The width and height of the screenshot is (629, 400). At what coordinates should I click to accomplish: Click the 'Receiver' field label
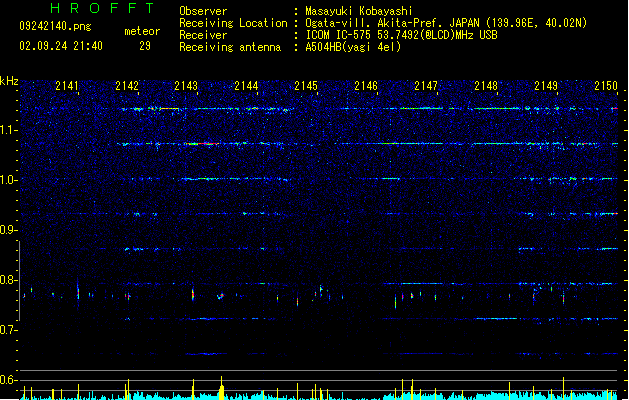tap(203, 35)
